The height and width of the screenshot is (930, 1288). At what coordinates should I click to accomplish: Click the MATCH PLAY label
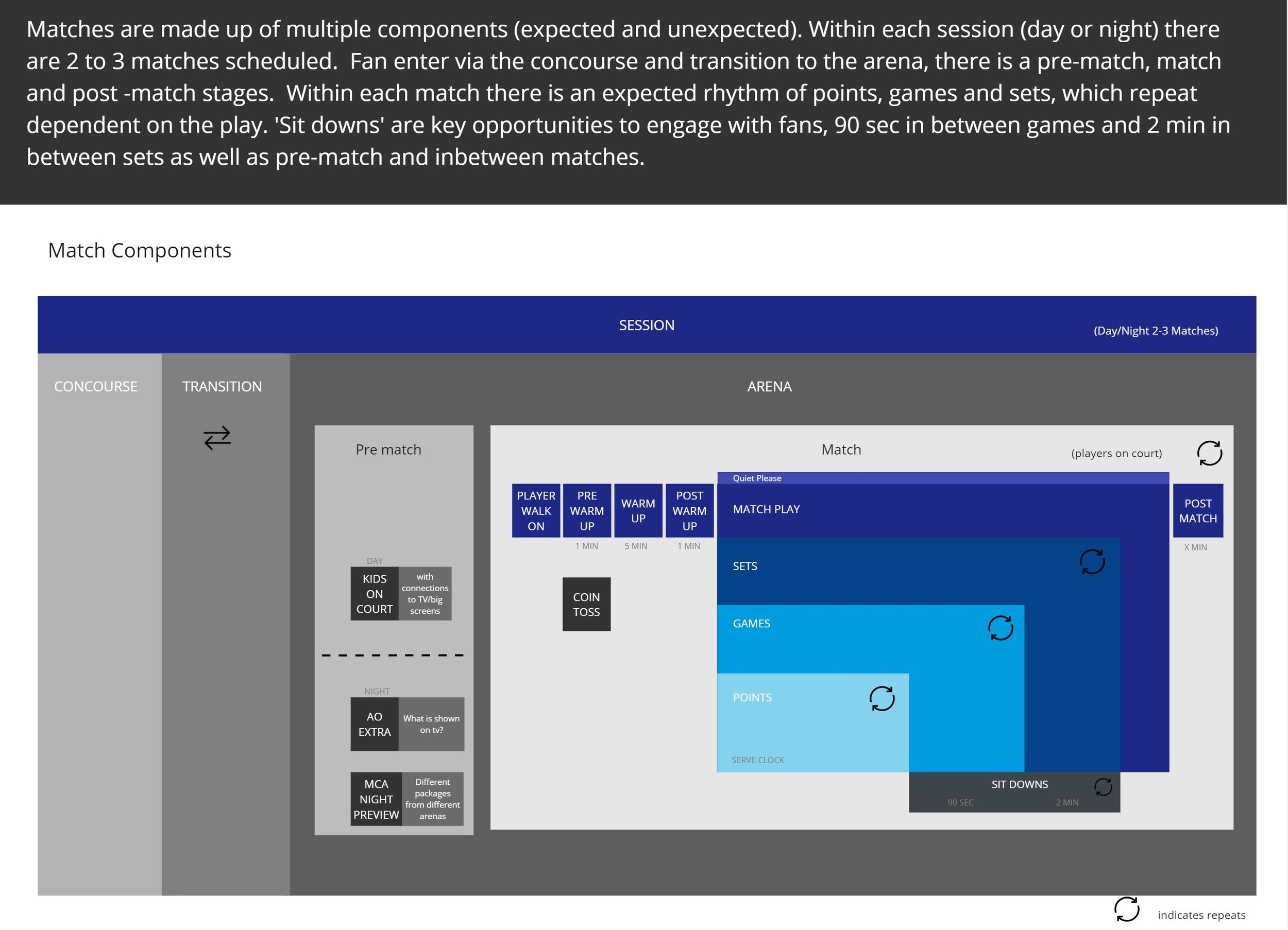766,509
